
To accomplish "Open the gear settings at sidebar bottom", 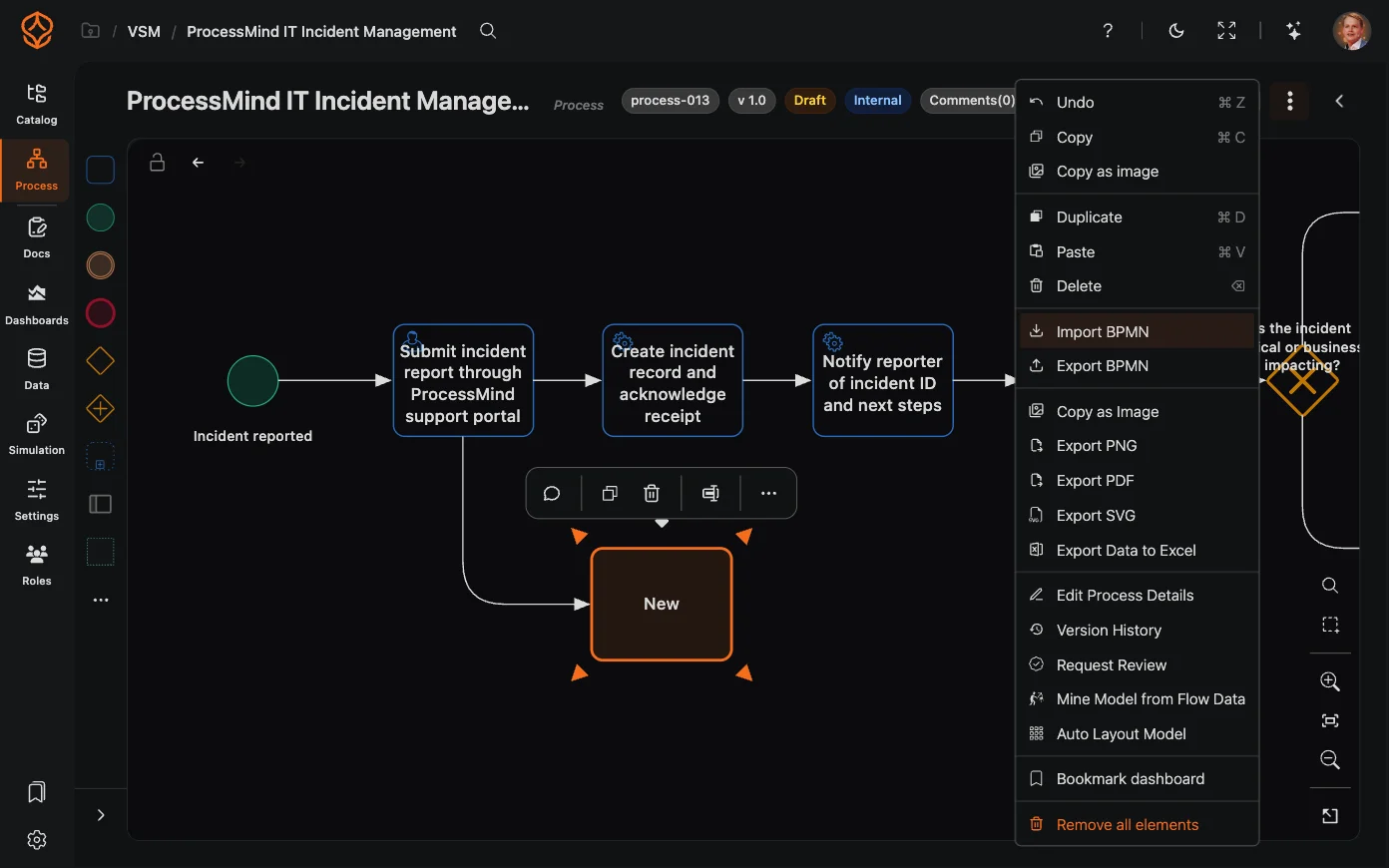I will tap(37, 840).
